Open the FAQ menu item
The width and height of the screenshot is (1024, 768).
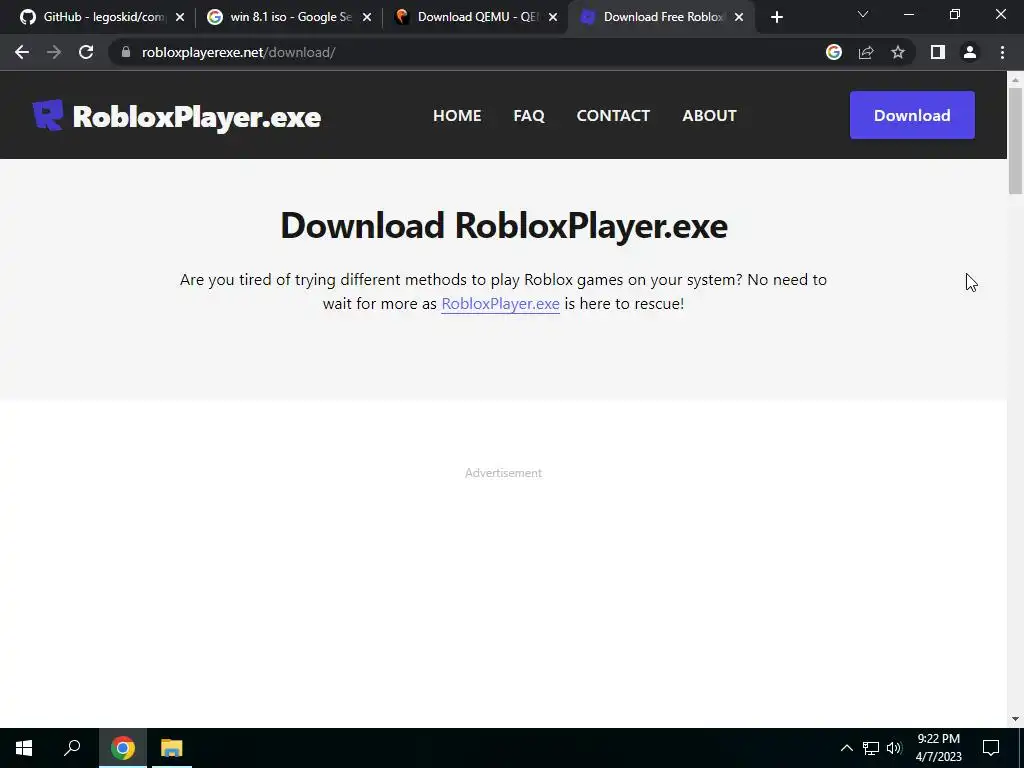click(529, 116)
